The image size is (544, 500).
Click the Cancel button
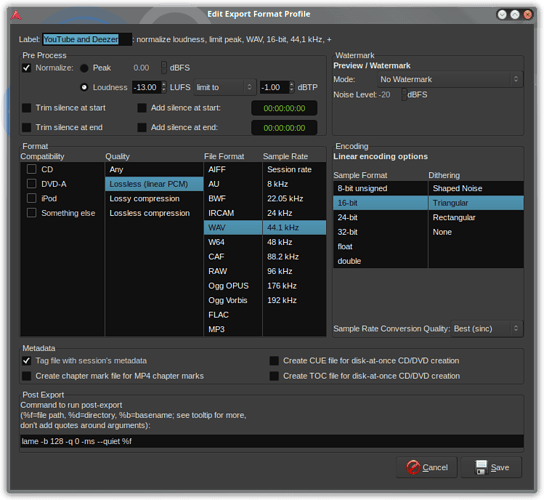[x=427, y=467]
